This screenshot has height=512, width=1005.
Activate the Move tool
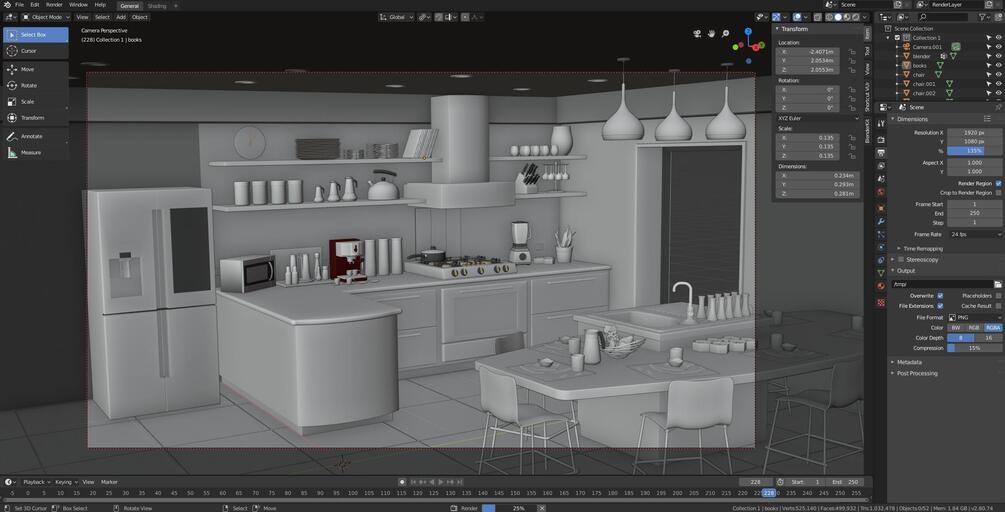(x=35, y=69)
